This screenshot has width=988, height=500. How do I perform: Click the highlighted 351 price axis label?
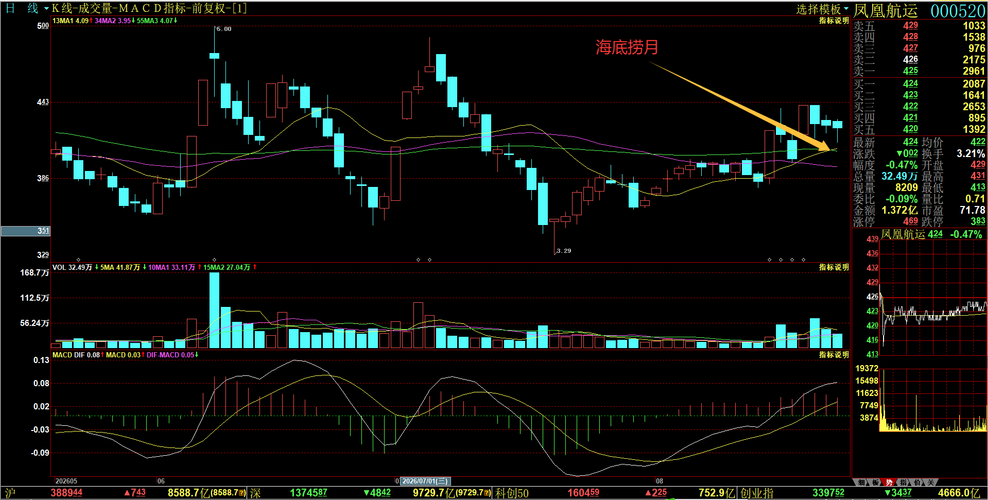[25, 231]
